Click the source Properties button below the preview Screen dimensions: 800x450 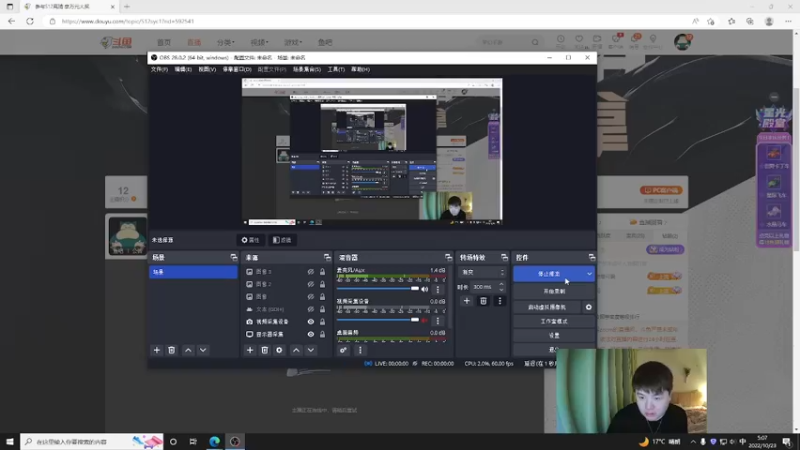(x=251, y=240)
